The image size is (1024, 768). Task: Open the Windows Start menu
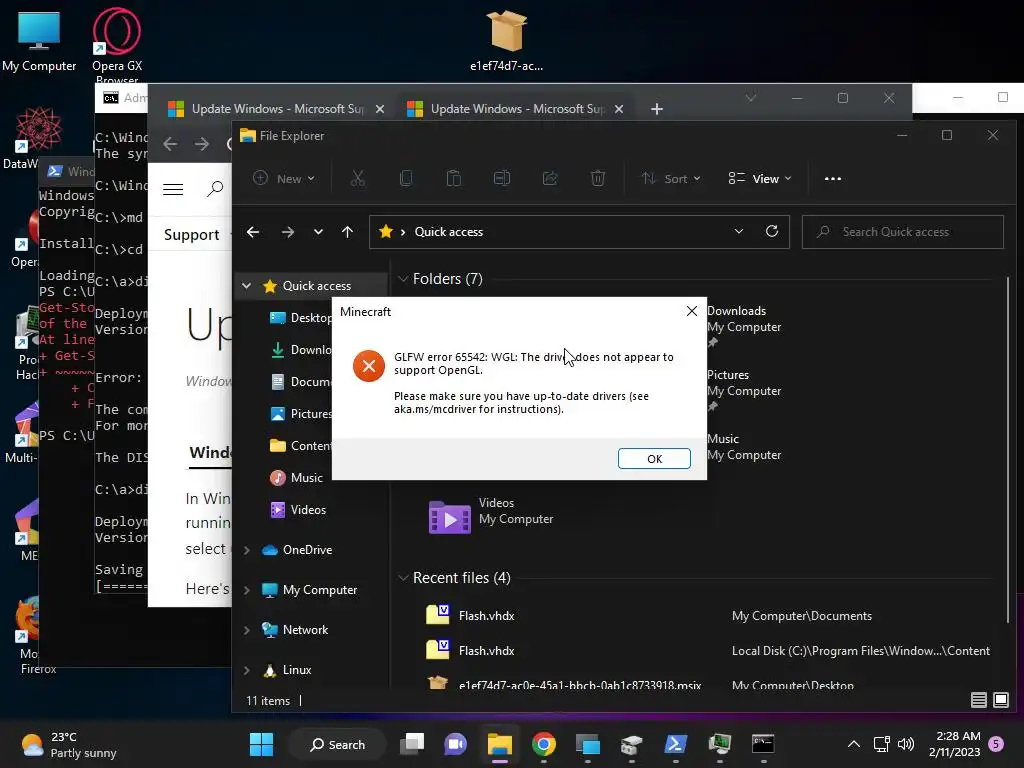click(x=261, y=744)
